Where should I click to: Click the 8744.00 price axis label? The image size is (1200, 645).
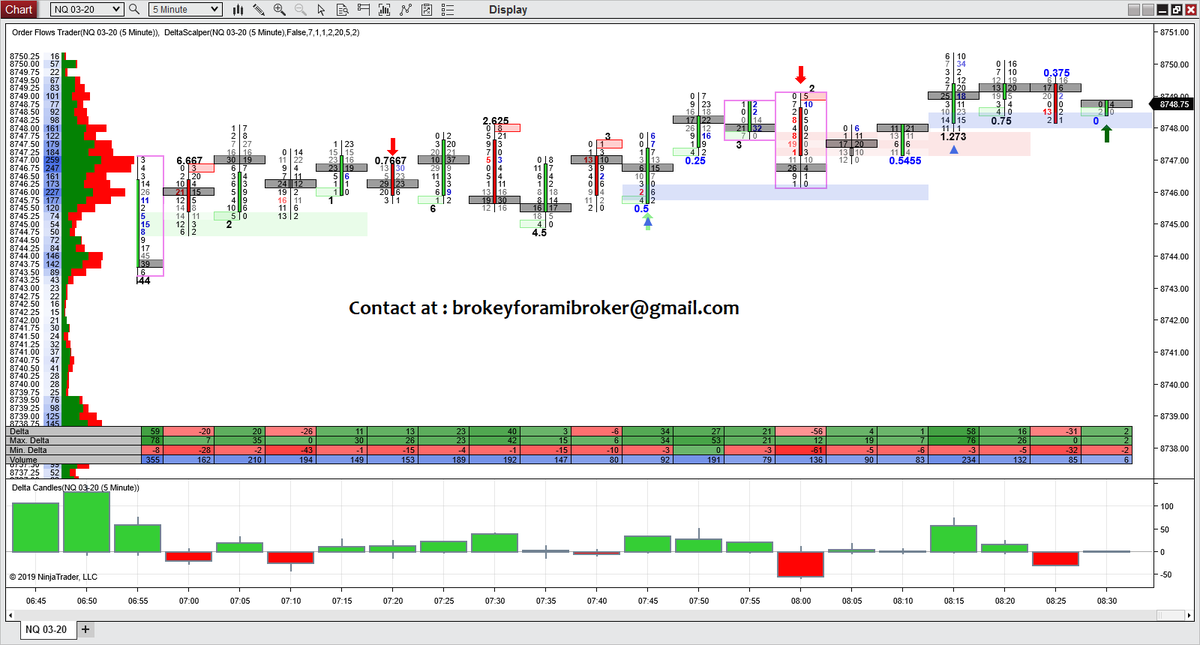tap(1177, 256)
